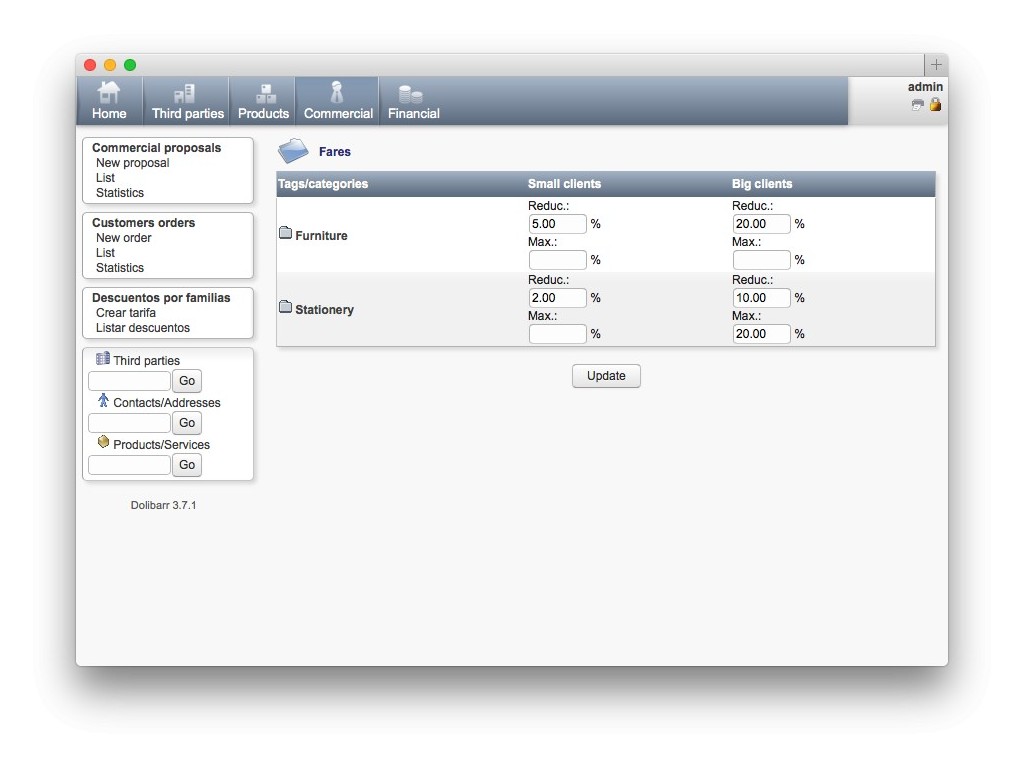Click the Dolibarr 3.7.1 version text
The width and height of the screenshot is (1024, 768).
pos(163,505)
